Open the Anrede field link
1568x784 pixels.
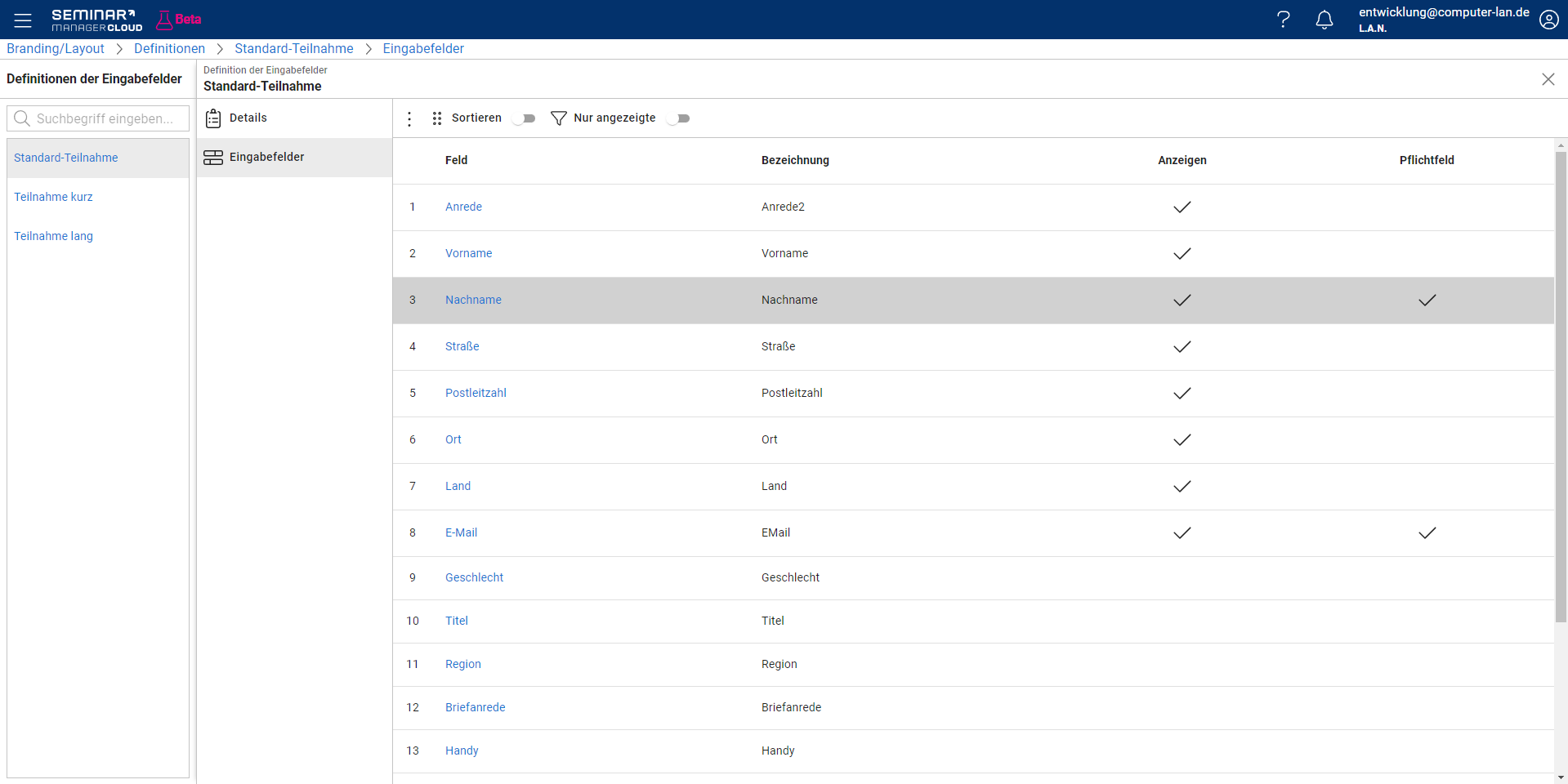click(x=463, y=207)
